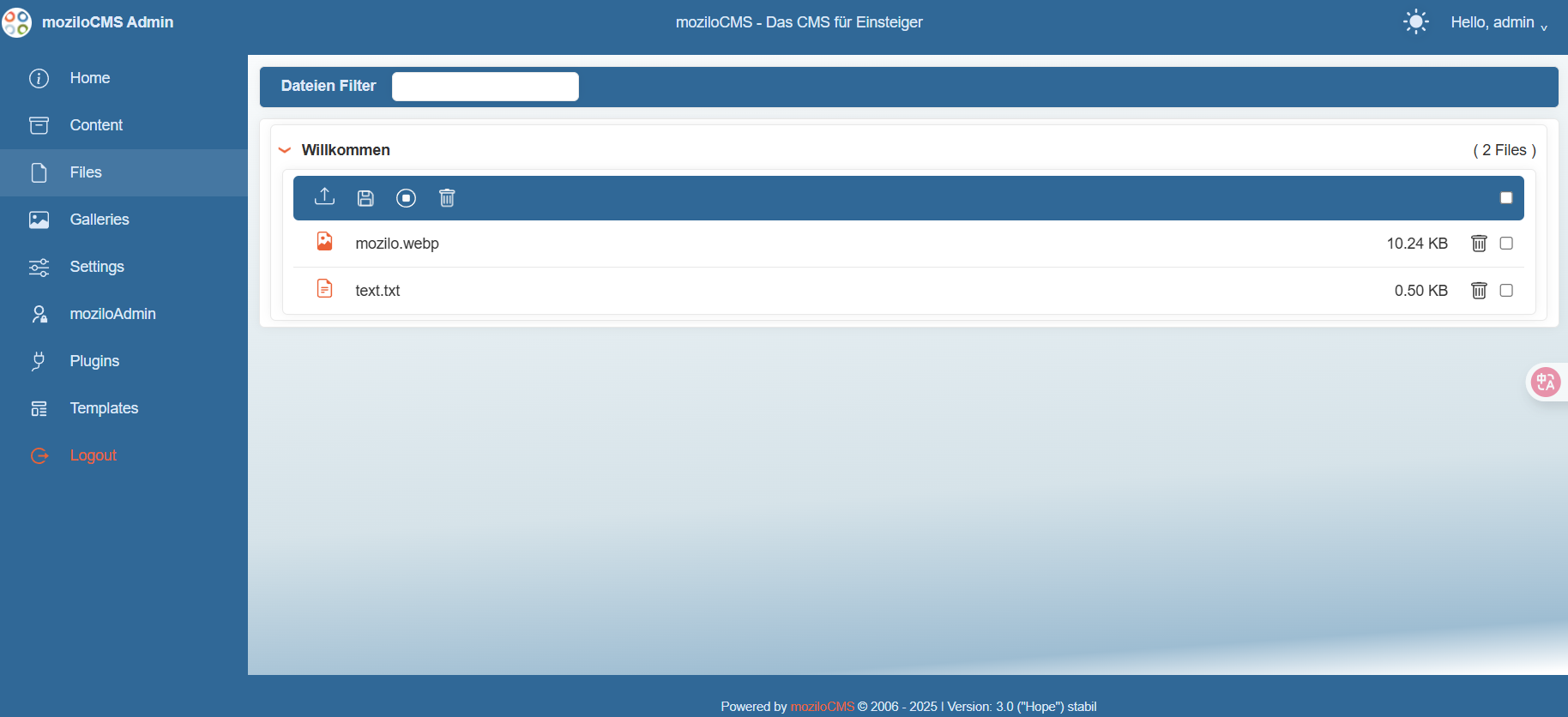Screen dimensions: 1568x717
Task: Click the save icon in file toolbar
Action: [365, 198]
